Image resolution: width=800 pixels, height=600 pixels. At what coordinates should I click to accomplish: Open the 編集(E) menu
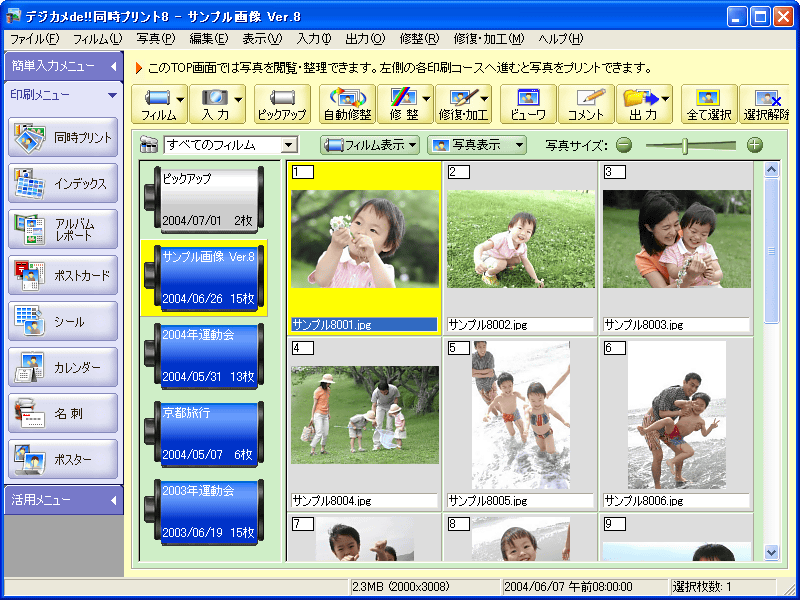[x=209, y=39]
